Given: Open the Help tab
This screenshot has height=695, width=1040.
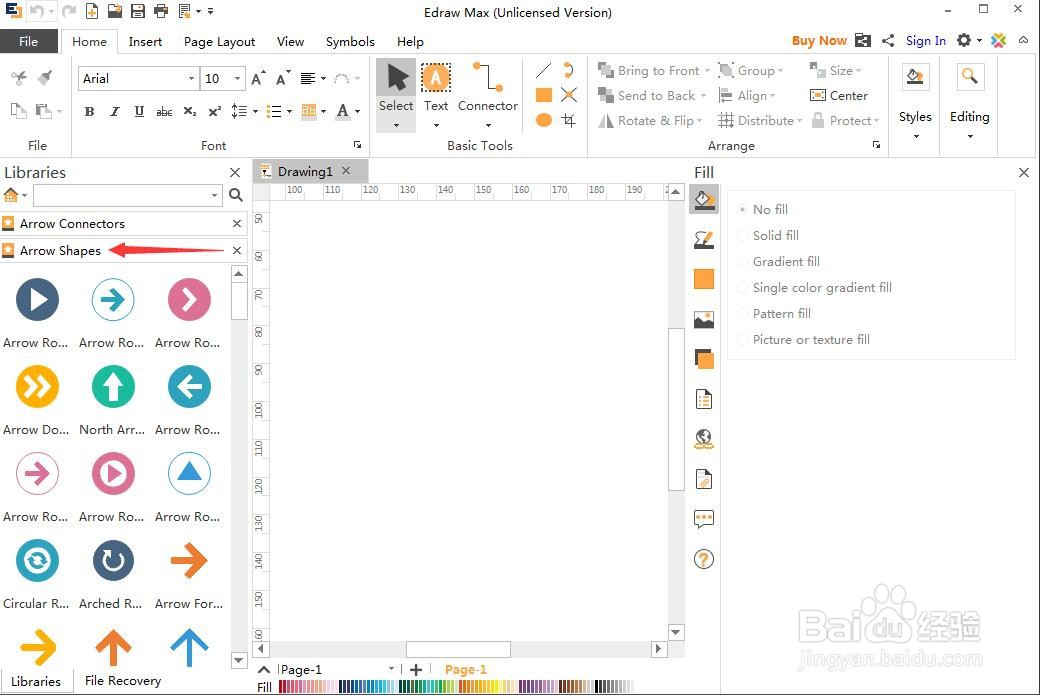Looking at the screenshot, I should coord(410,42).
